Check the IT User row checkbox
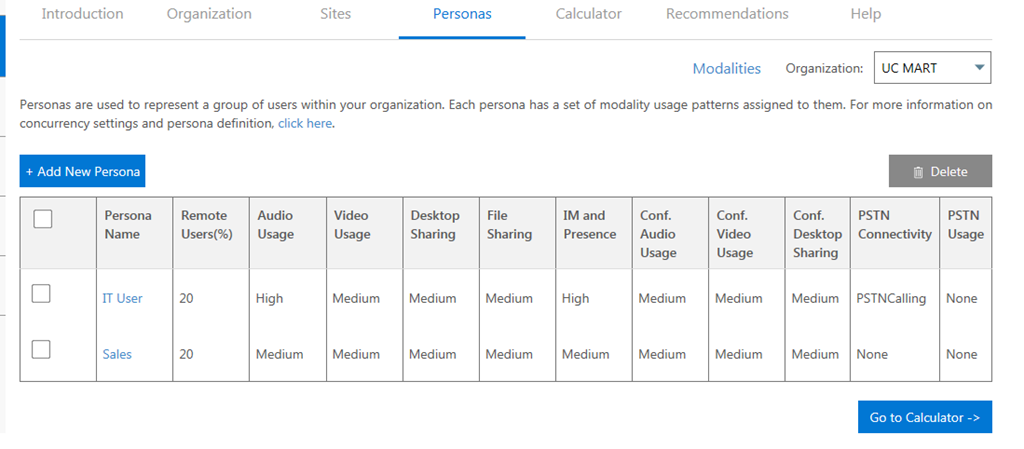 tap(41, 293)
